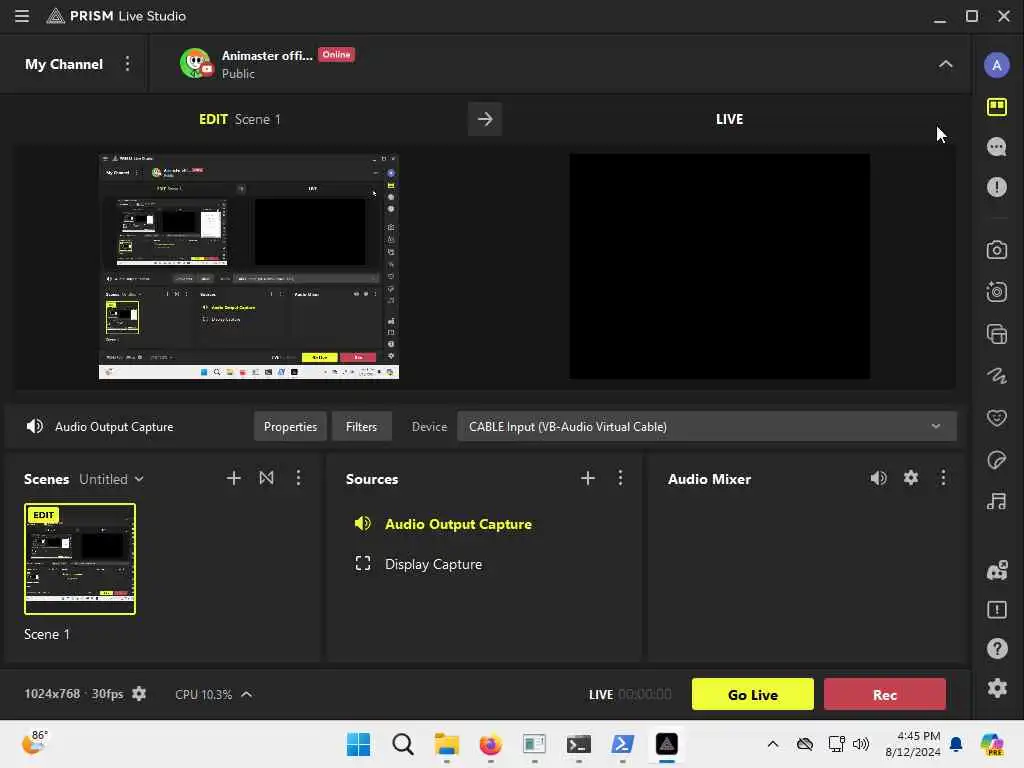1024x768 pixels.
Task: Open the music note background music icon
Action: pos(997,502)
